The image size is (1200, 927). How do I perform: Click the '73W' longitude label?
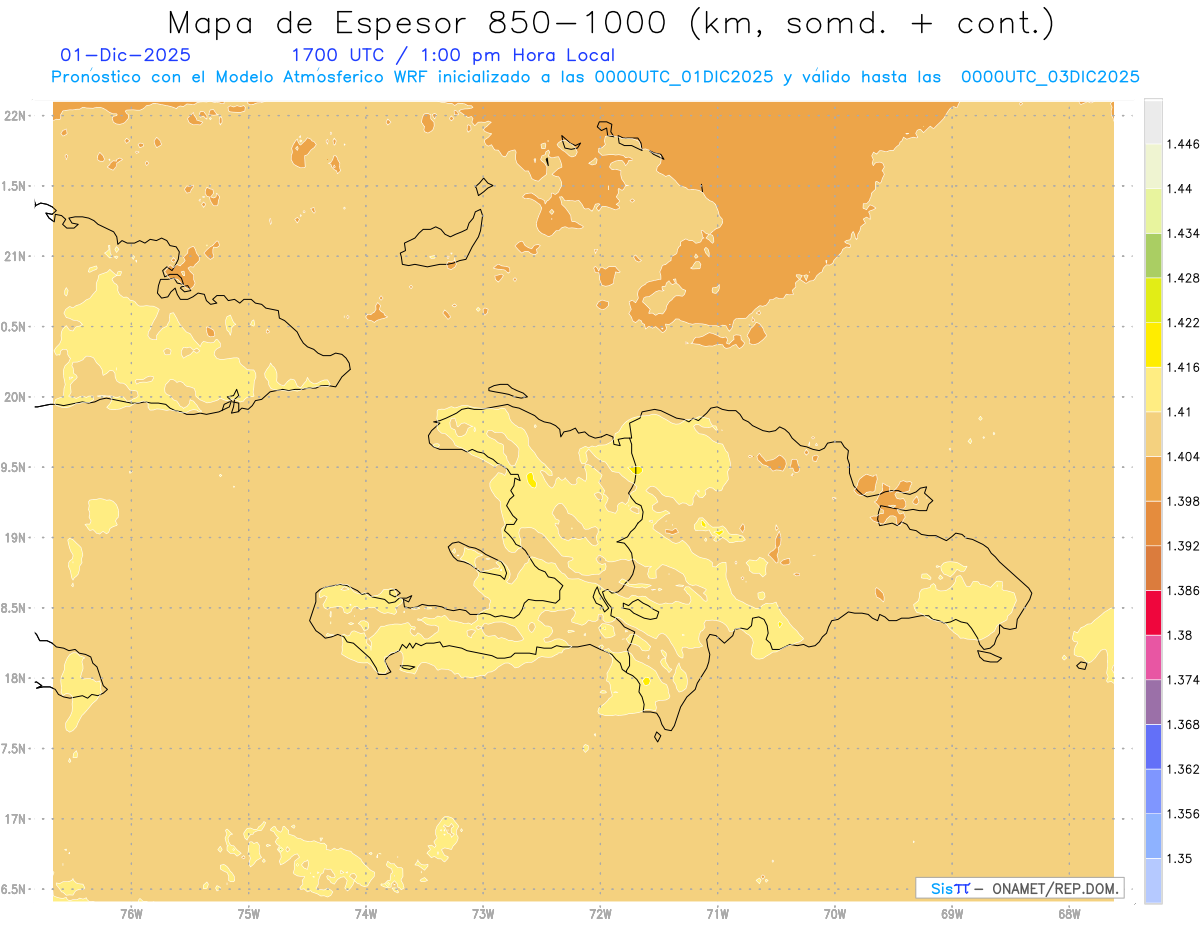pyautogui.click(x=483, y=914)
